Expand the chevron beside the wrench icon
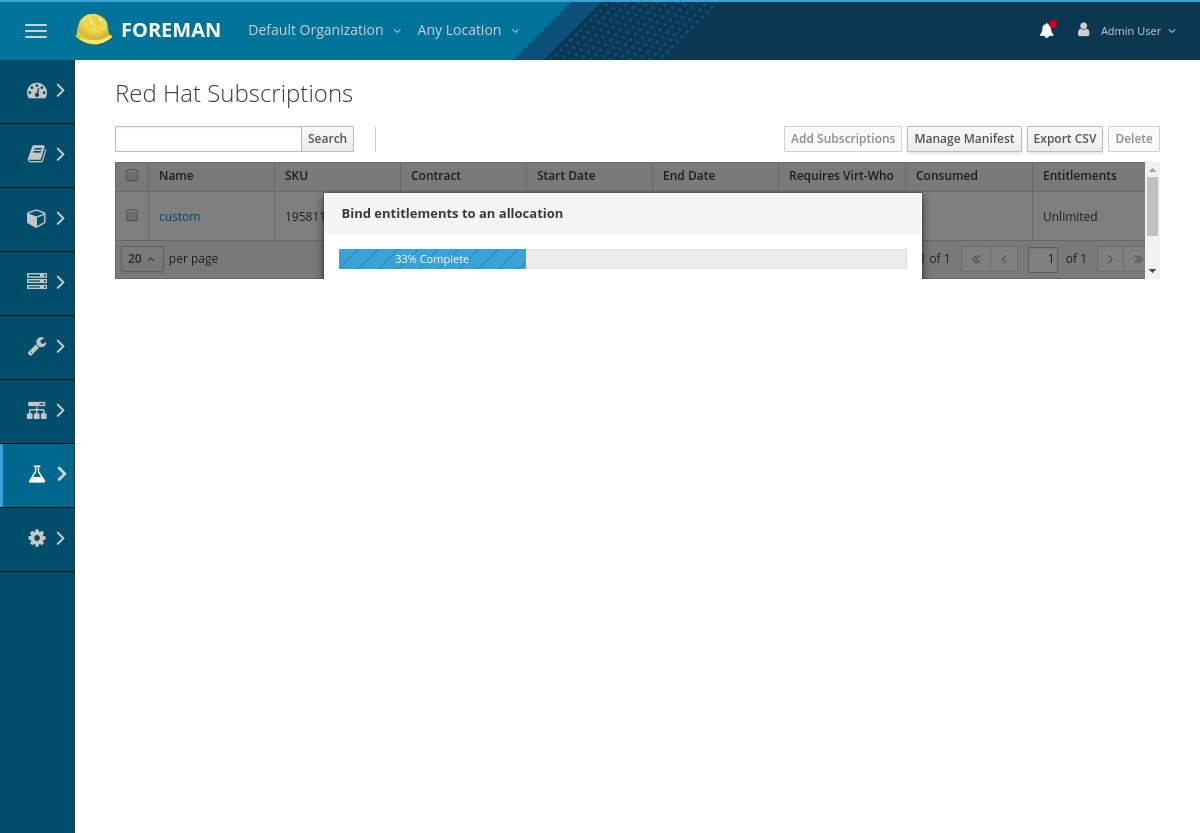Viewport: 1200px width, 833px height. pos(60,346)
